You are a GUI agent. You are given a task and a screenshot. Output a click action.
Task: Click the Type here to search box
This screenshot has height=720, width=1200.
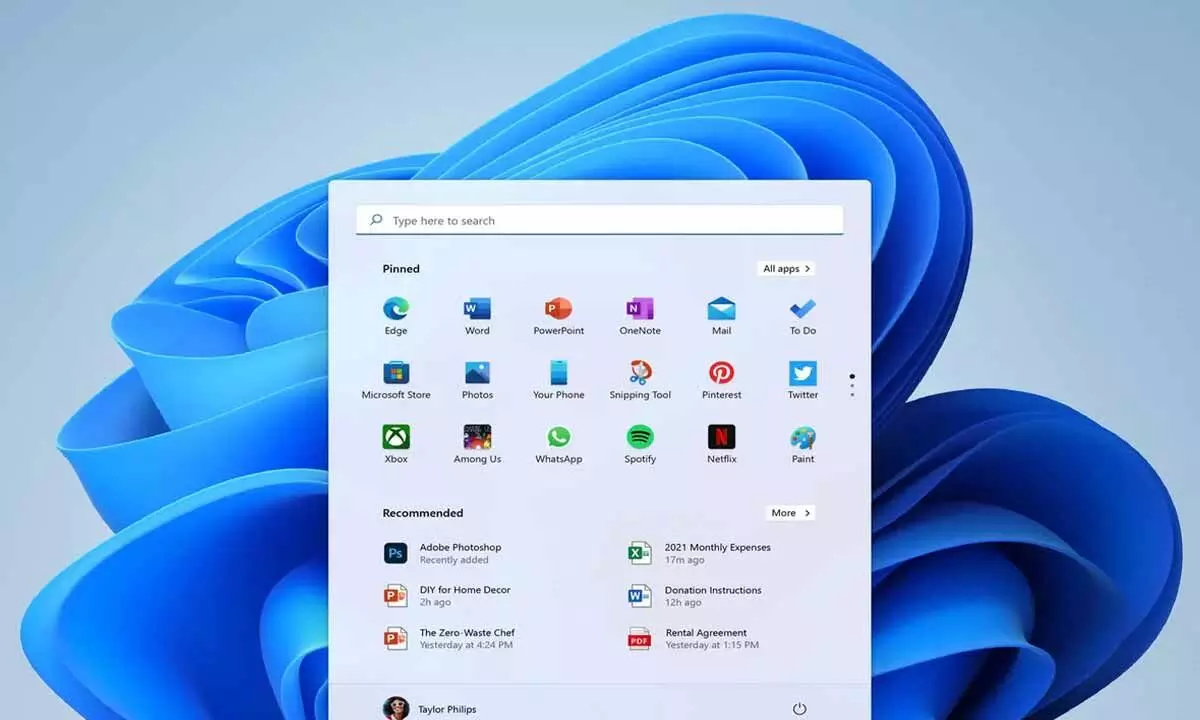(599, 220)
